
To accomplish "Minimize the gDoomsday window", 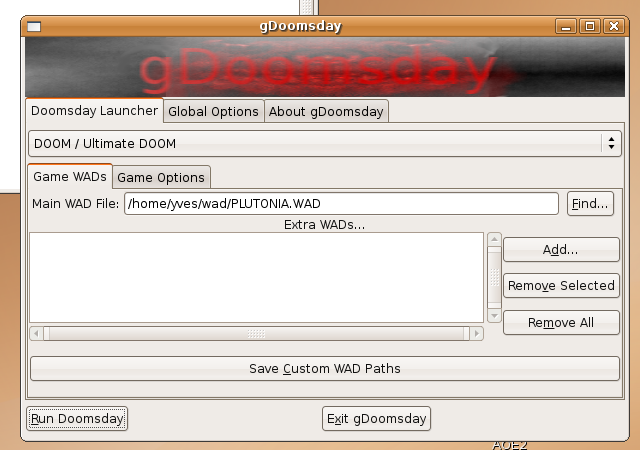I will coord(566,27).
